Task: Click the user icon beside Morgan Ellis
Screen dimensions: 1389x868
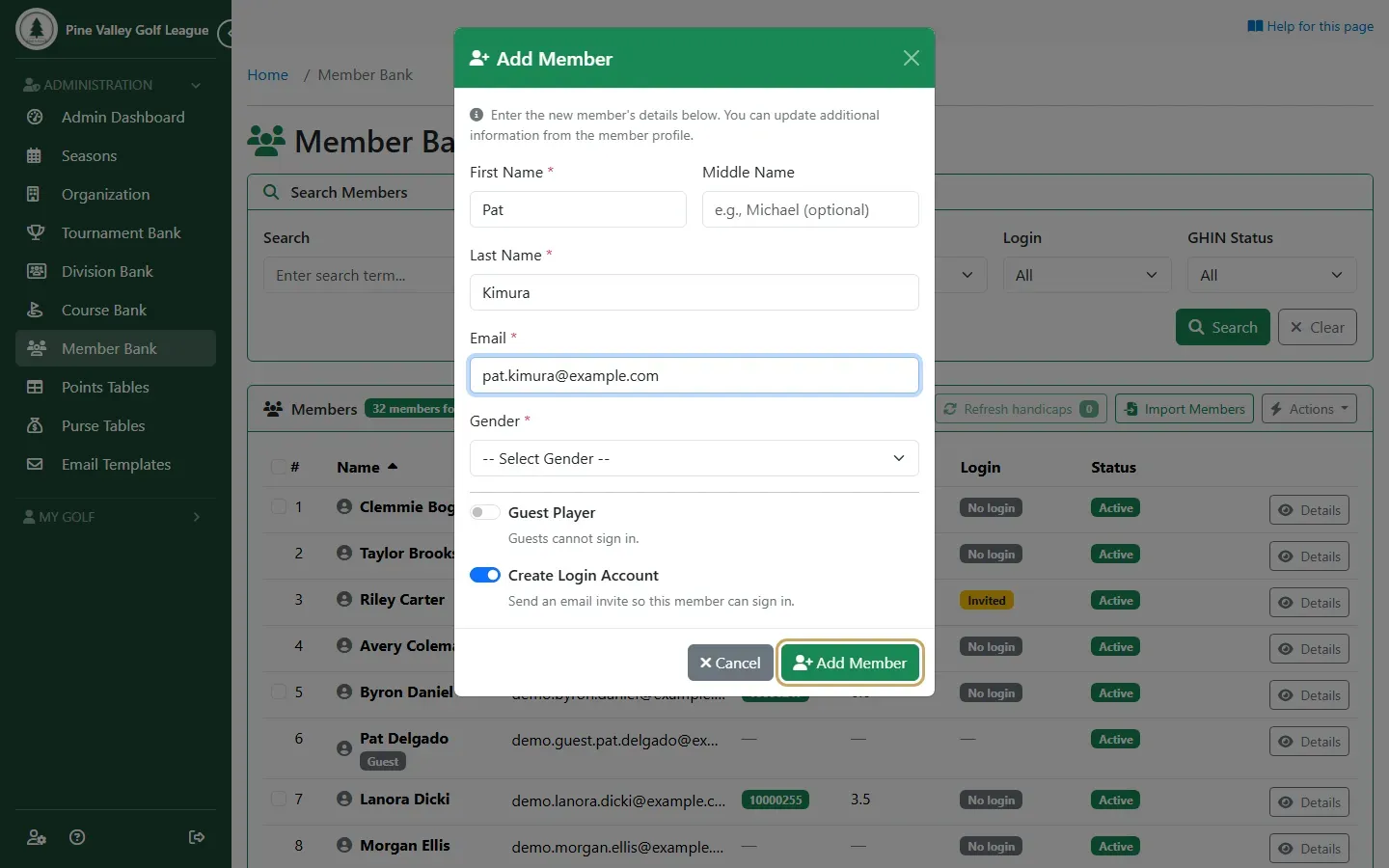Action: point(344,845)
